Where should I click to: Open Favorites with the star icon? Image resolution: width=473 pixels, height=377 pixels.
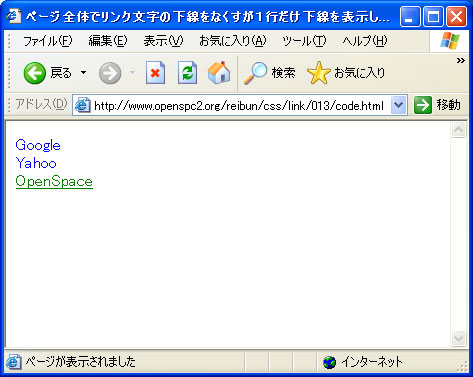coord(318,73)
